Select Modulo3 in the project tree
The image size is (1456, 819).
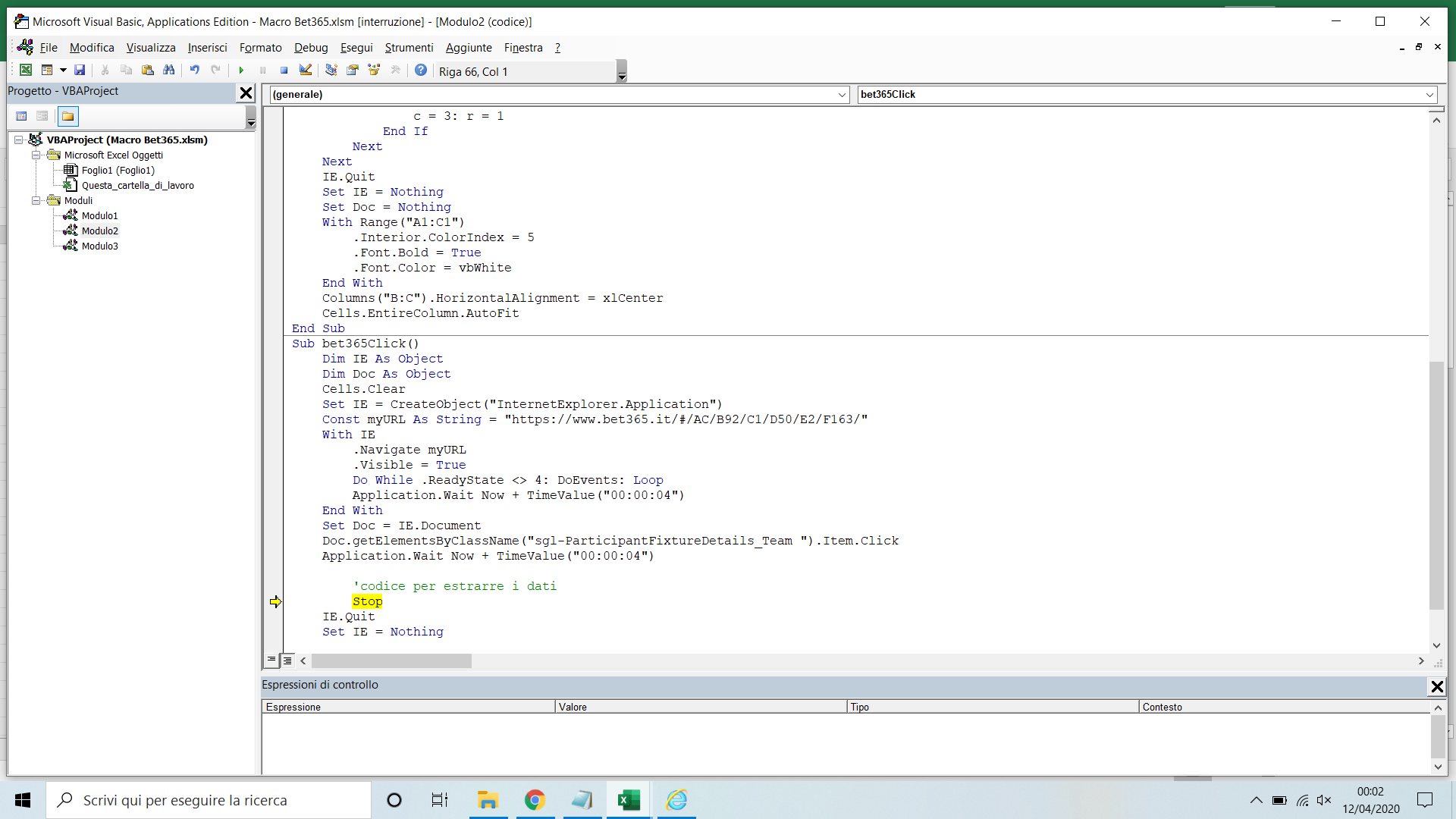pos(99,246)
